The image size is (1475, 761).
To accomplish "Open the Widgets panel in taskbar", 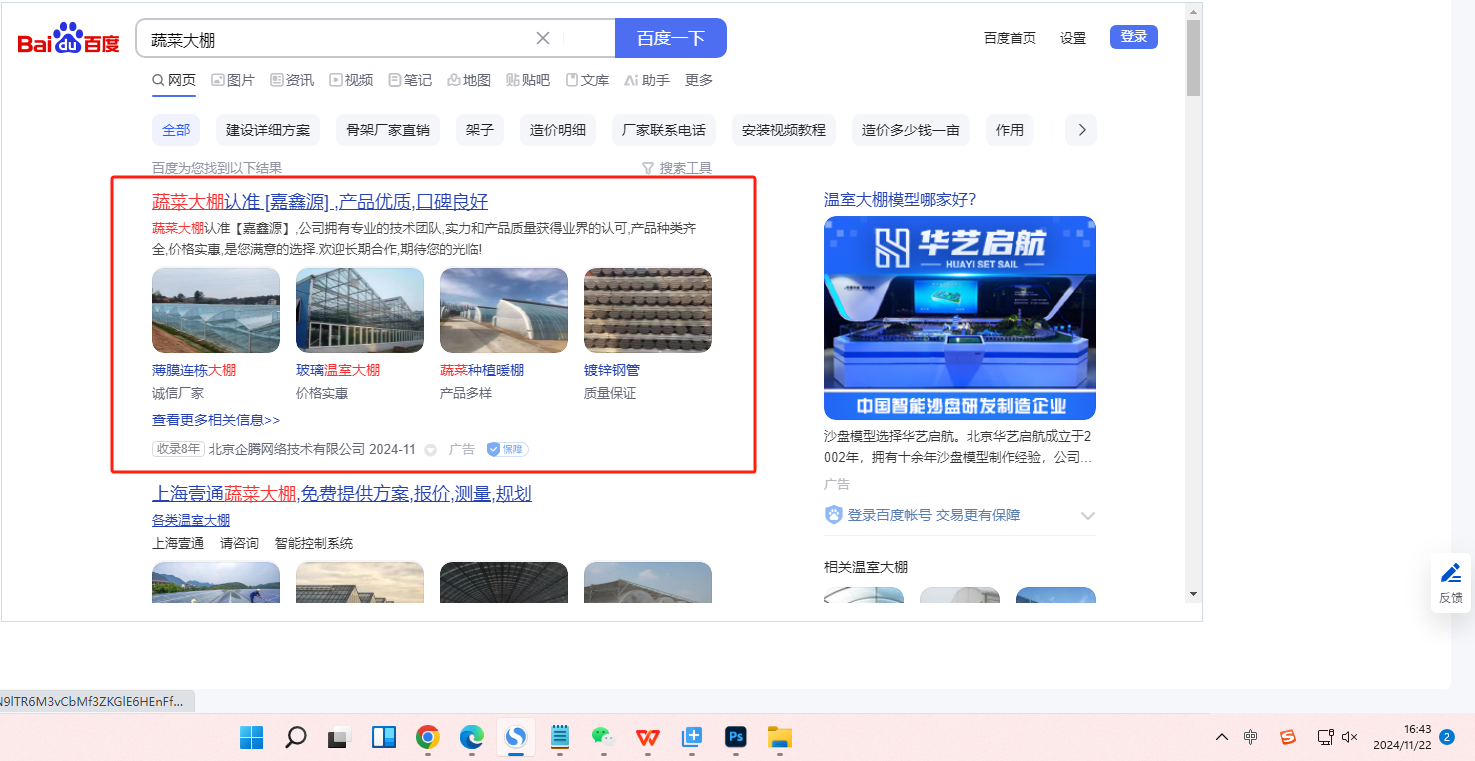I will pyautogui.click(x=384, y=738).
